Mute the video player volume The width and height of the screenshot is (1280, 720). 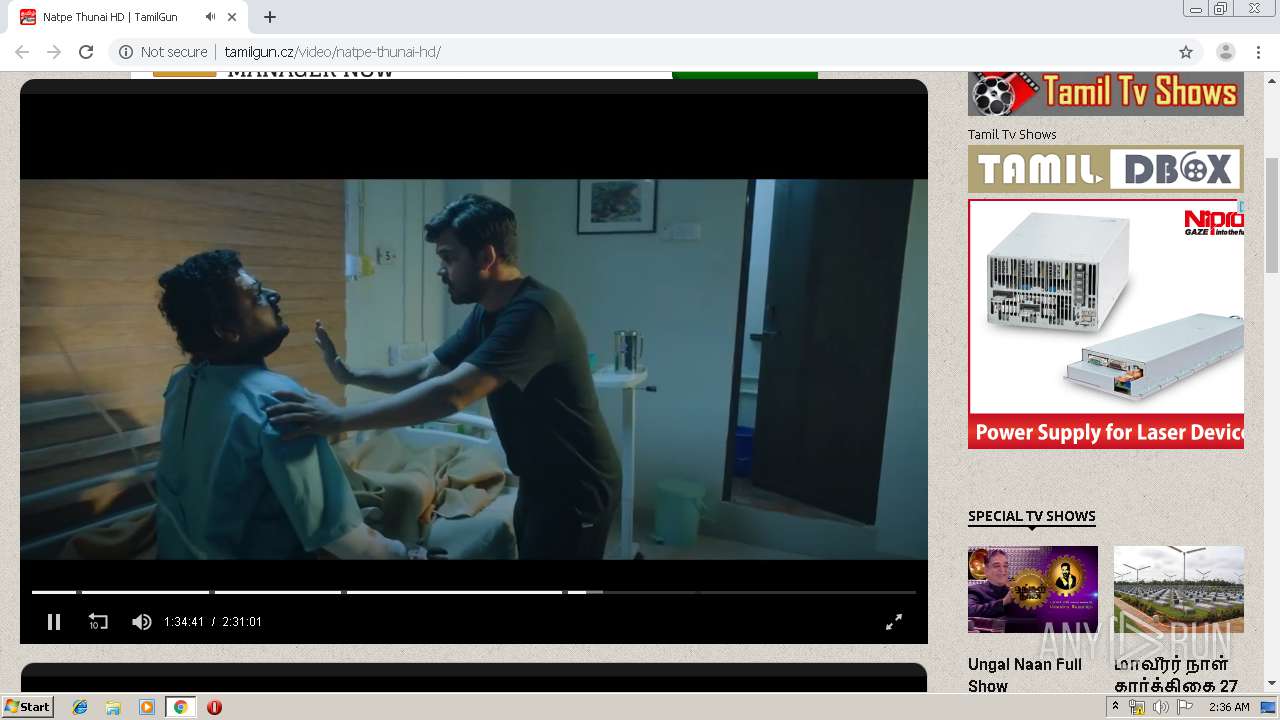[x=142, y=622]
